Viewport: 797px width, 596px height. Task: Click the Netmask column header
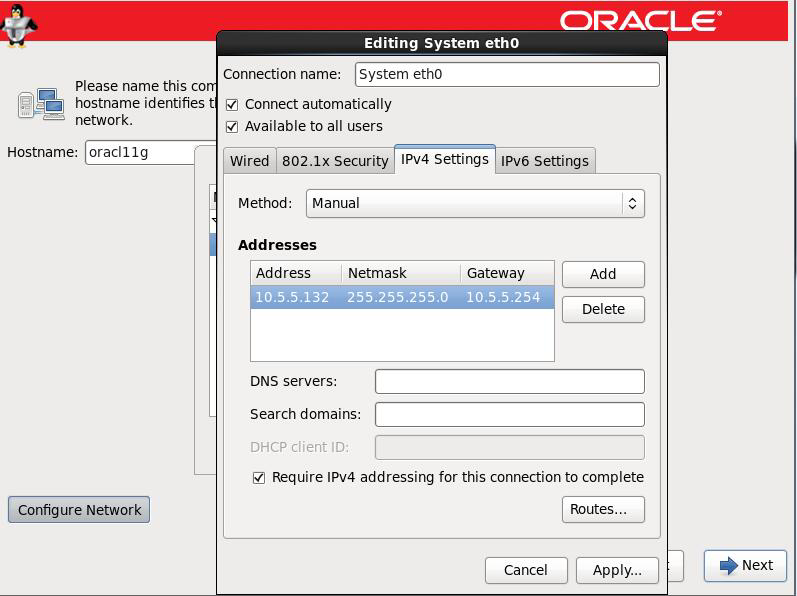point(401,273)
